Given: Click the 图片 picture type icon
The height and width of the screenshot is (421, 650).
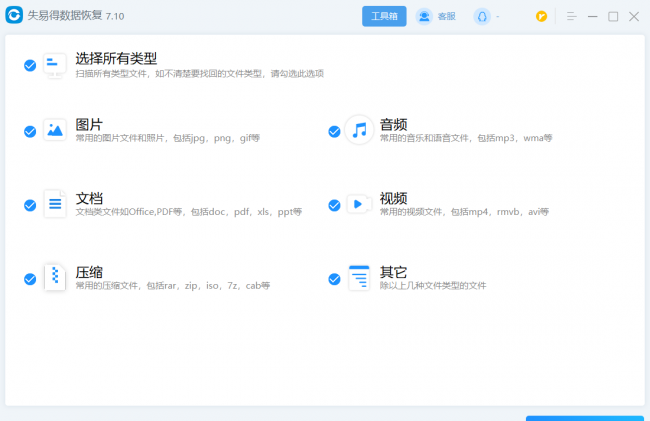Looking at the screenshot, I should 55,130.
